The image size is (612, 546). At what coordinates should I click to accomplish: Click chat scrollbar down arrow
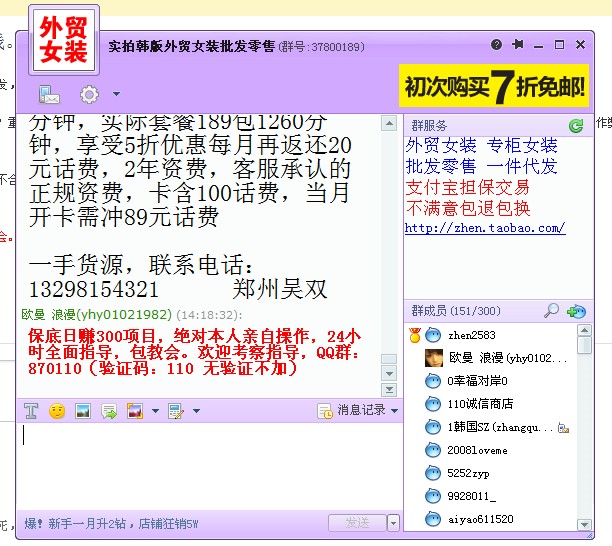pos(389,374)
